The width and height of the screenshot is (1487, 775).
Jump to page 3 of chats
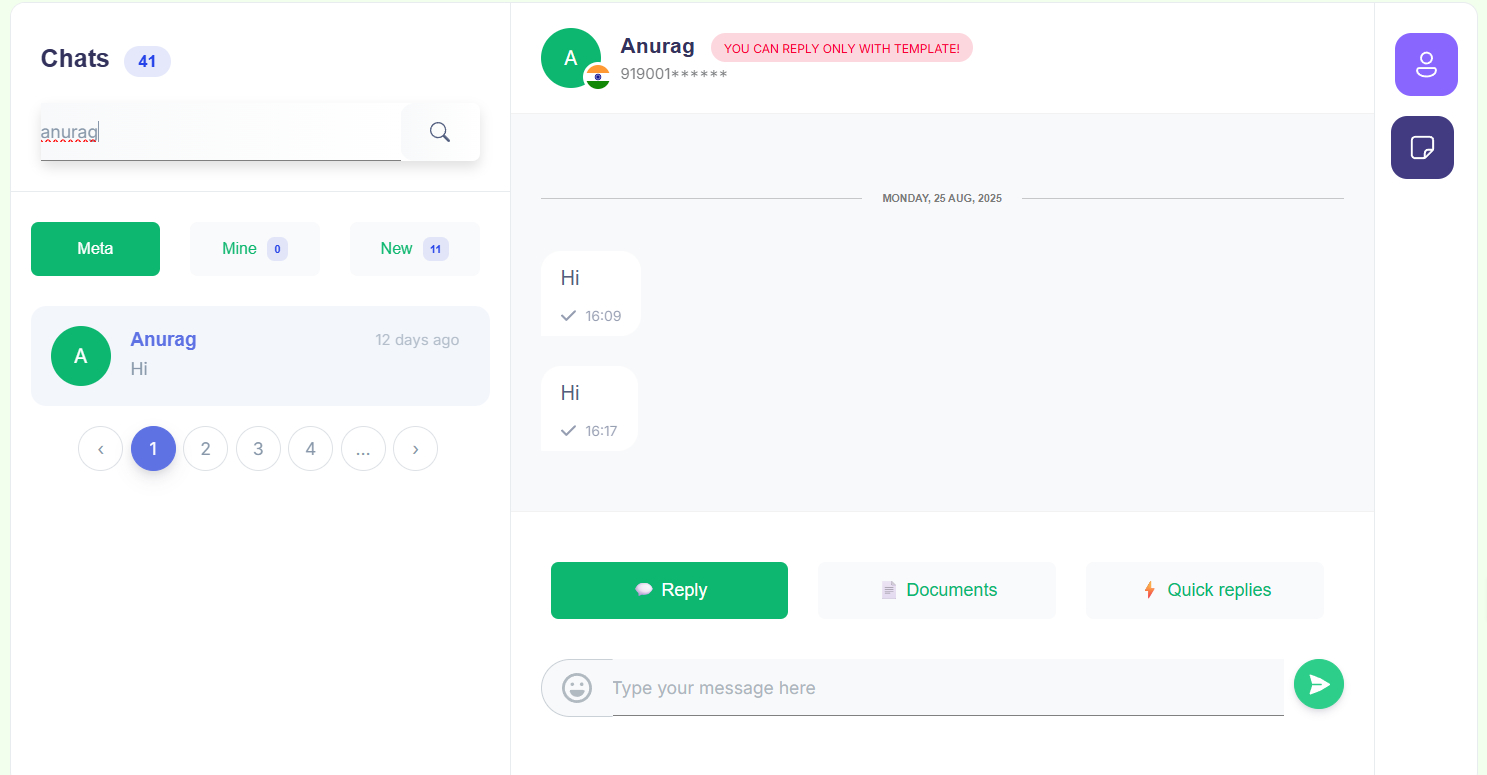tap(258, 449)
